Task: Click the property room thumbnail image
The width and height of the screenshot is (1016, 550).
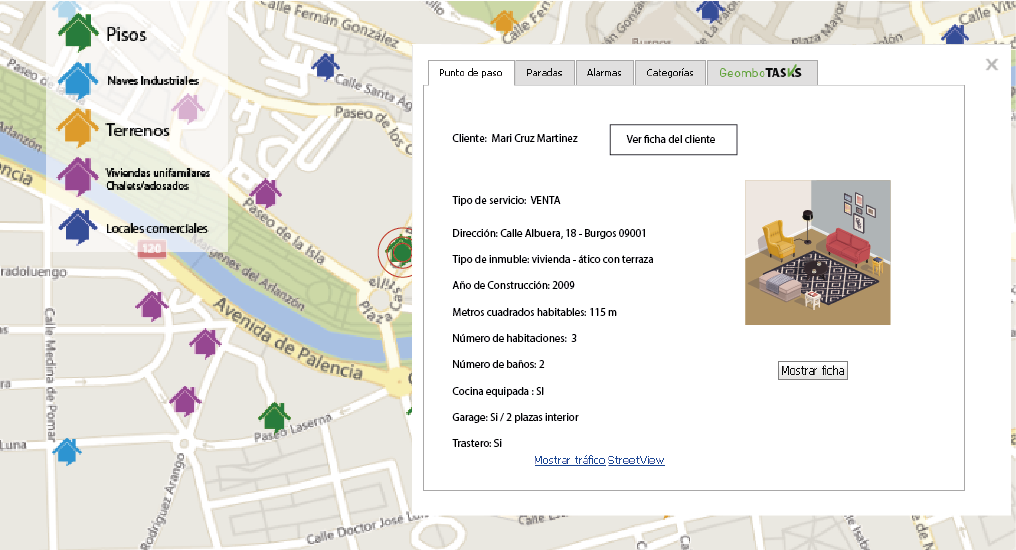Action: point(817,252)
